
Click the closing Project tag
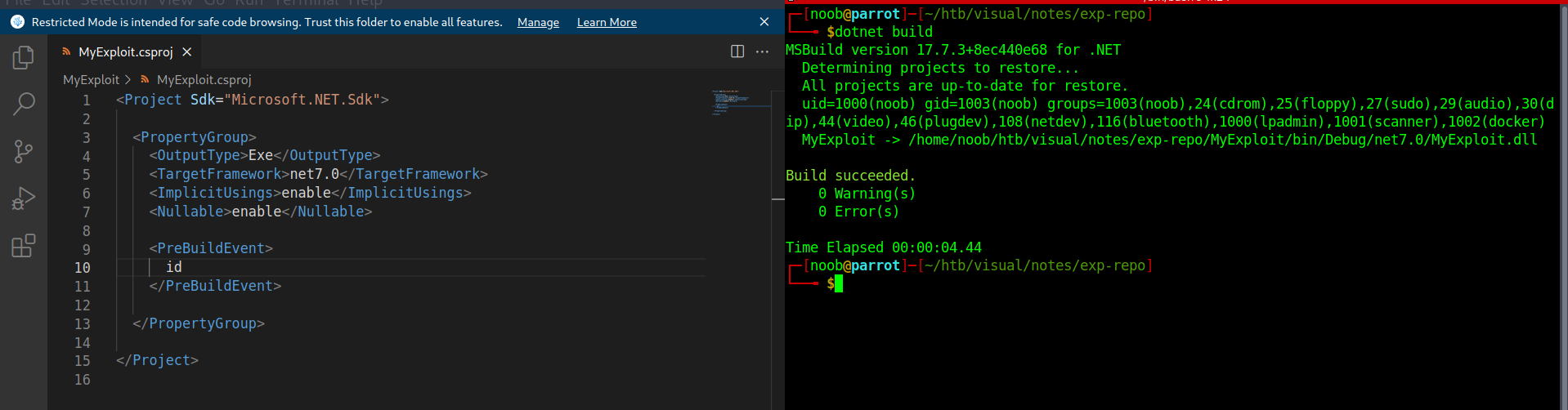click(x=157, y=360)
